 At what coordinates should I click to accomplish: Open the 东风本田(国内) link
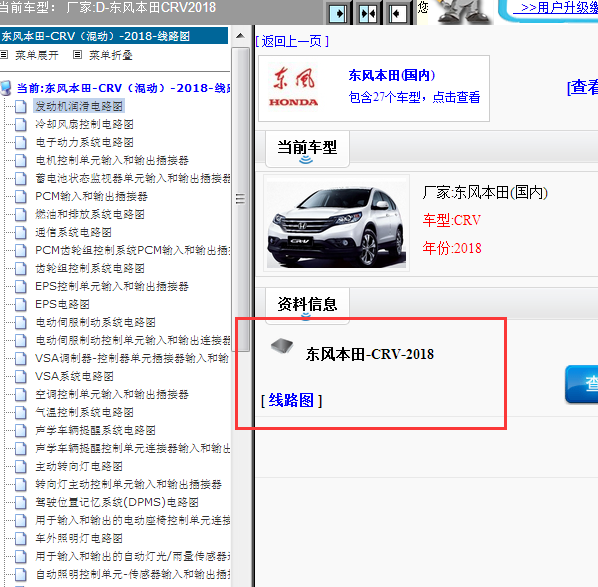pos(392,76)
